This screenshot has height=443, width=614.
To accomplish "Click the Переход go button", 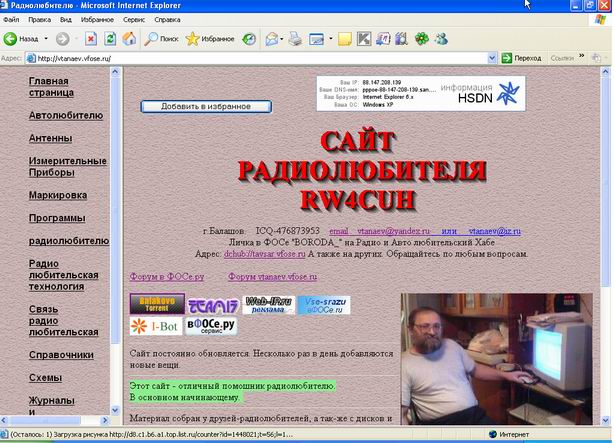I will coord(520,59).
